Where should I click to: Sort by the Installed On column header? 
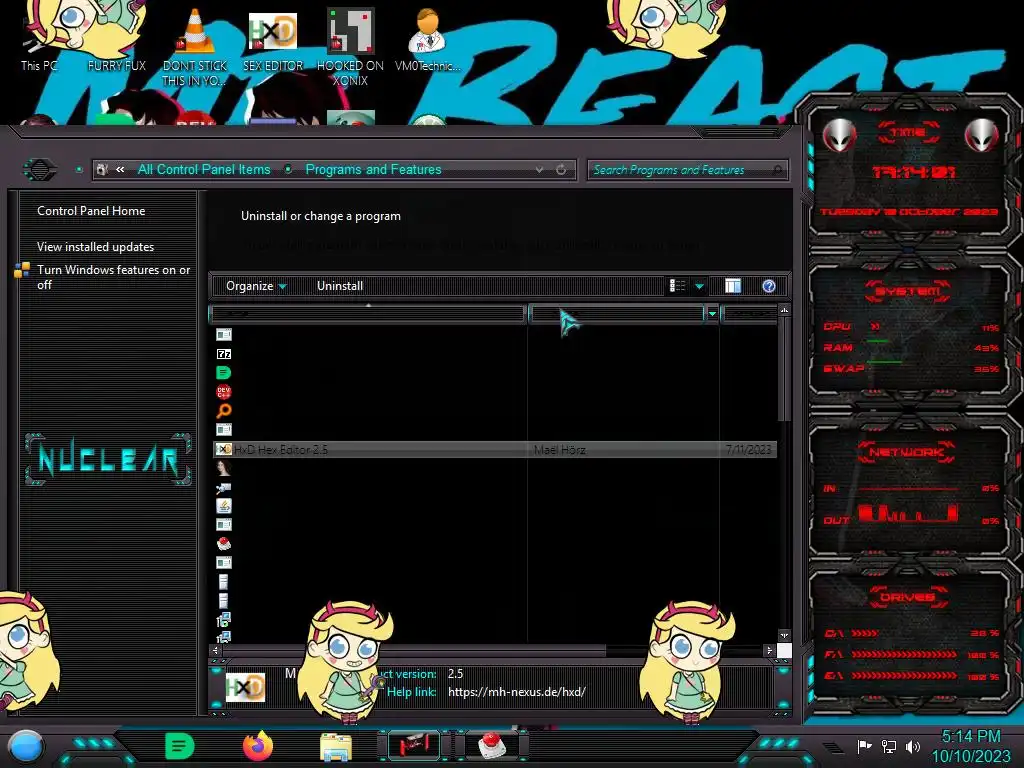pos(749,314)
